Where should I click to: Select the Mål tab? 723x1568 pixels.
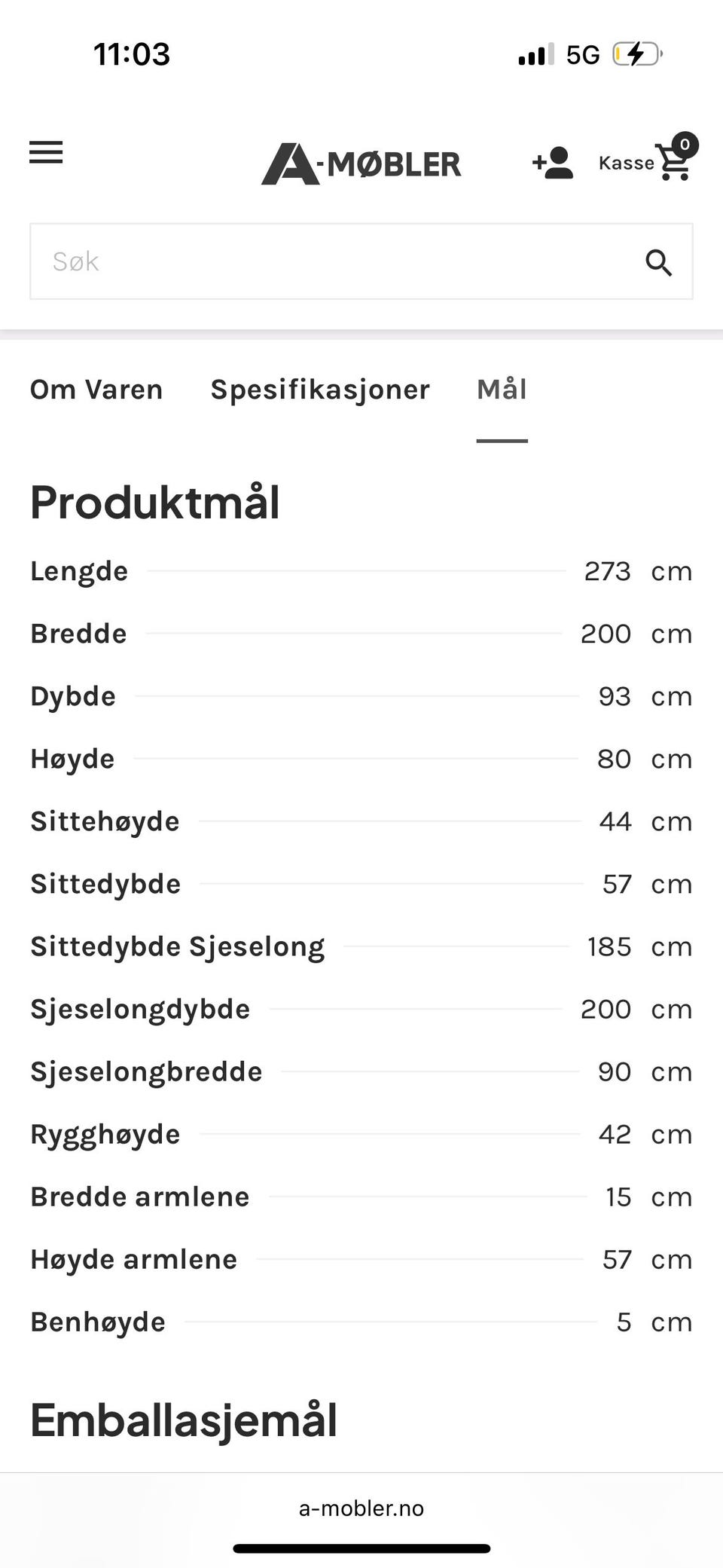click(502, 390)
